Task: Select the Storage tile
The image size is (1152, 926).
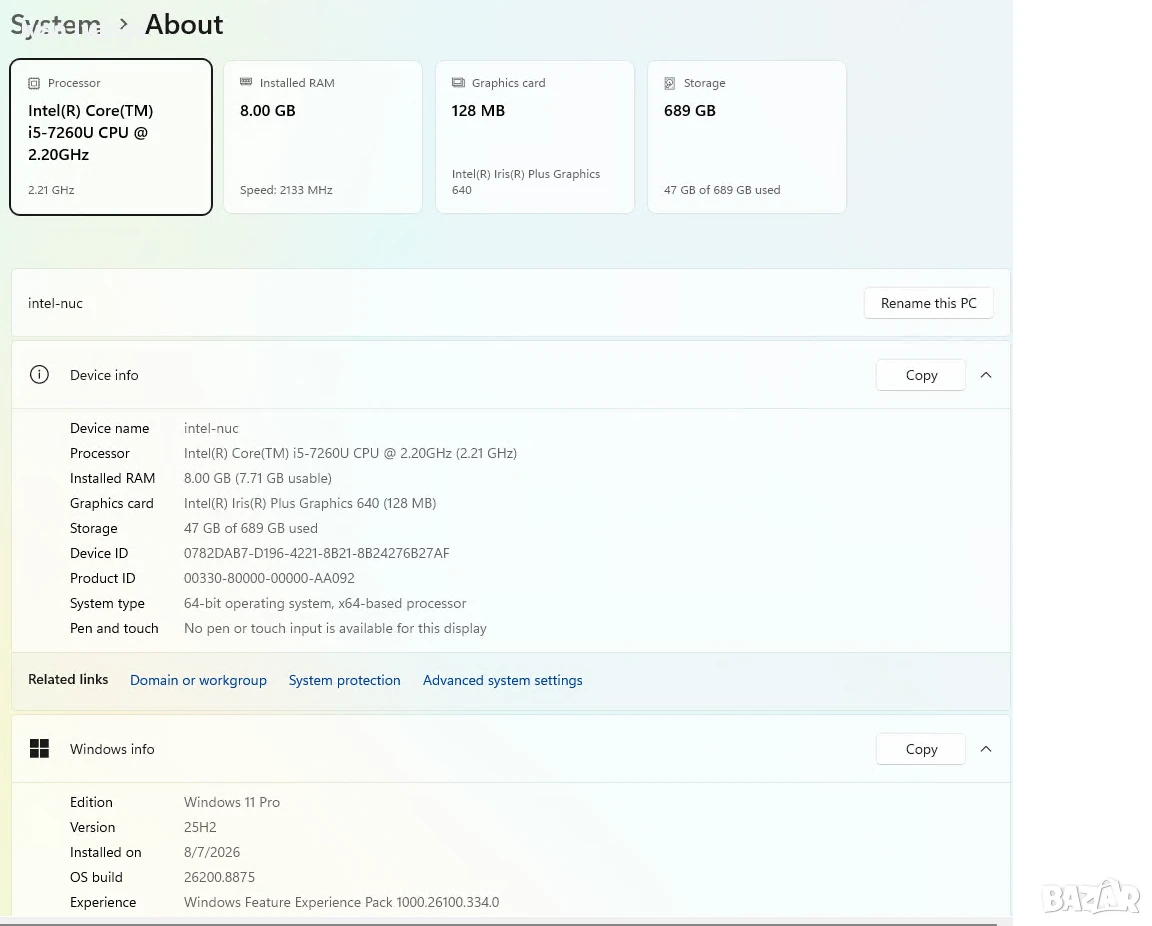Action: point(746,137)
